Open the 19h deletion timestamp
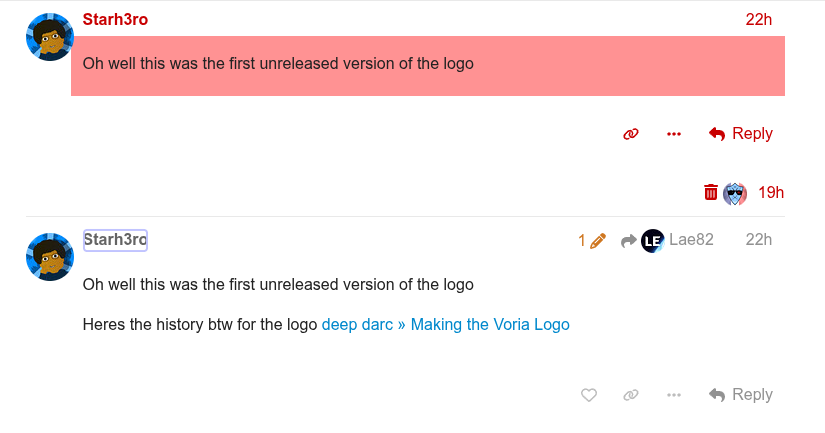This screenshot has height=433, width=825. coord(770,193)
